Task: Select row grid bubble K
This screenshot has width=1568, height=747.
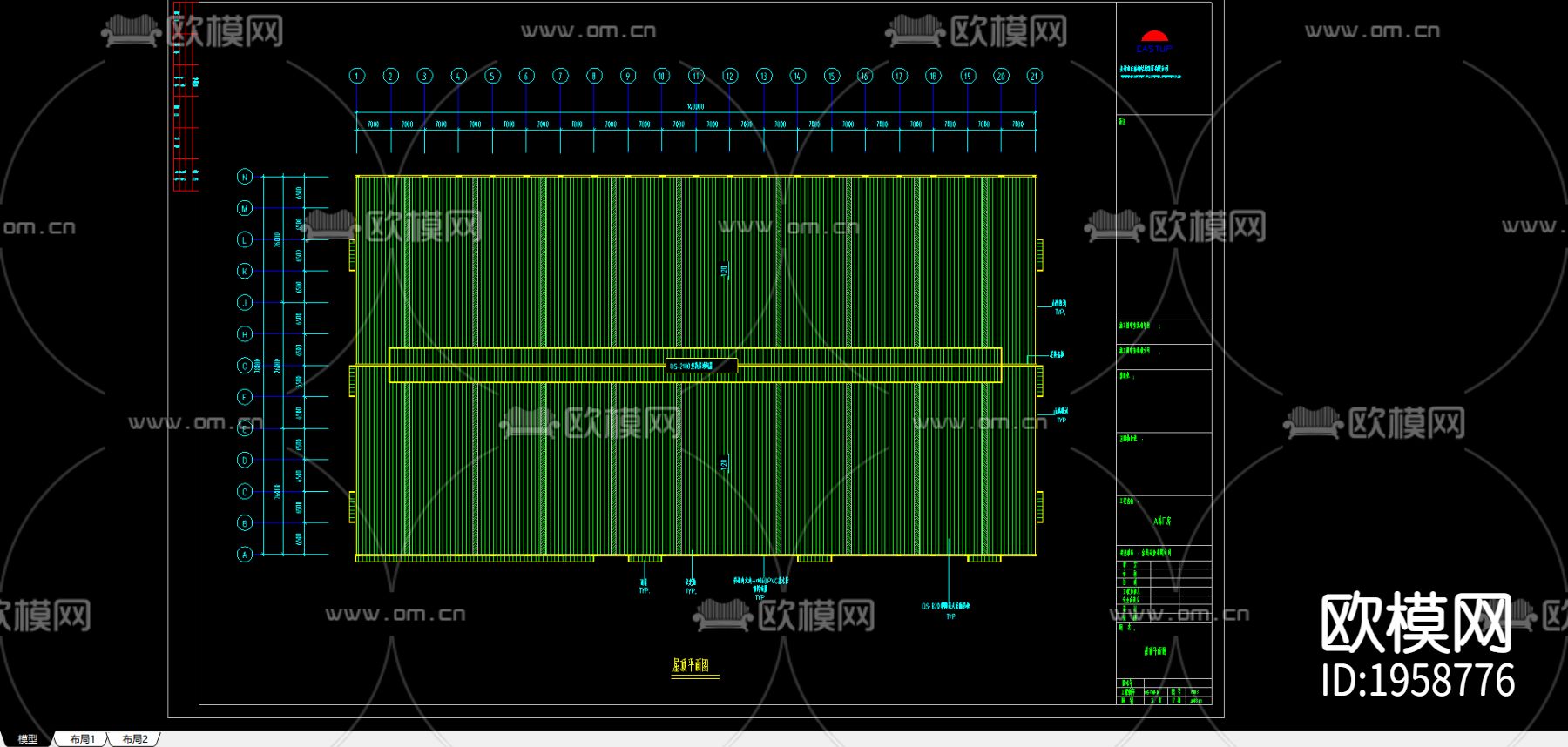Action: [245, 271]
